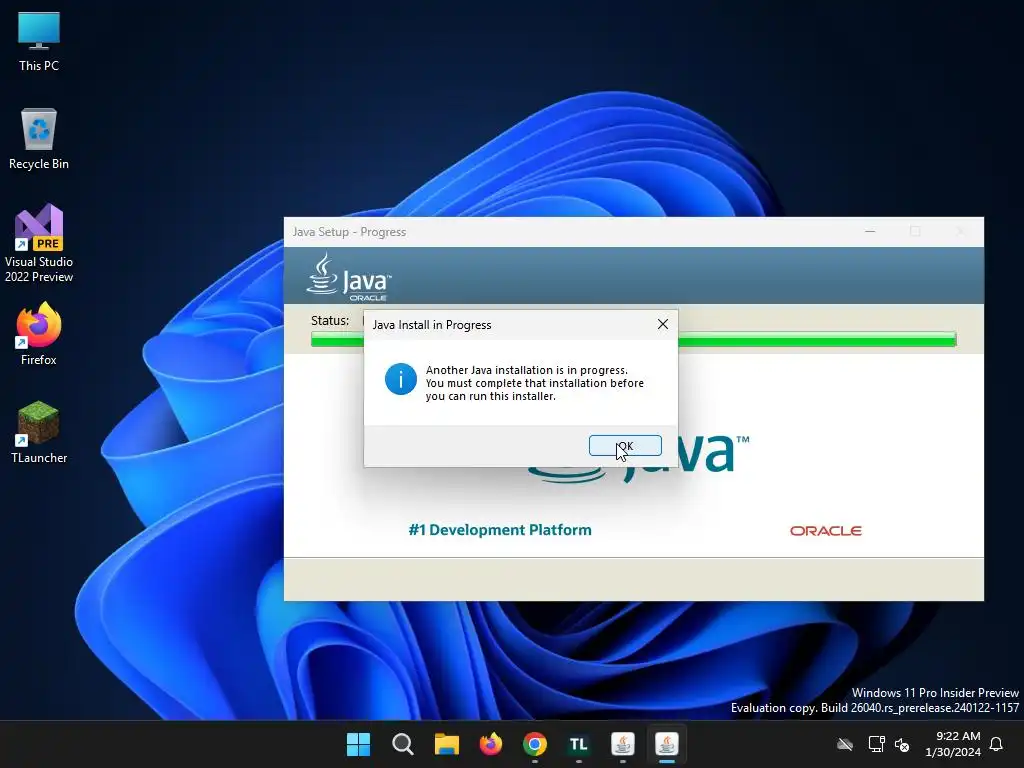Open network status tray icon
This screenshot has height=768, width=1024.
(876, 744)
